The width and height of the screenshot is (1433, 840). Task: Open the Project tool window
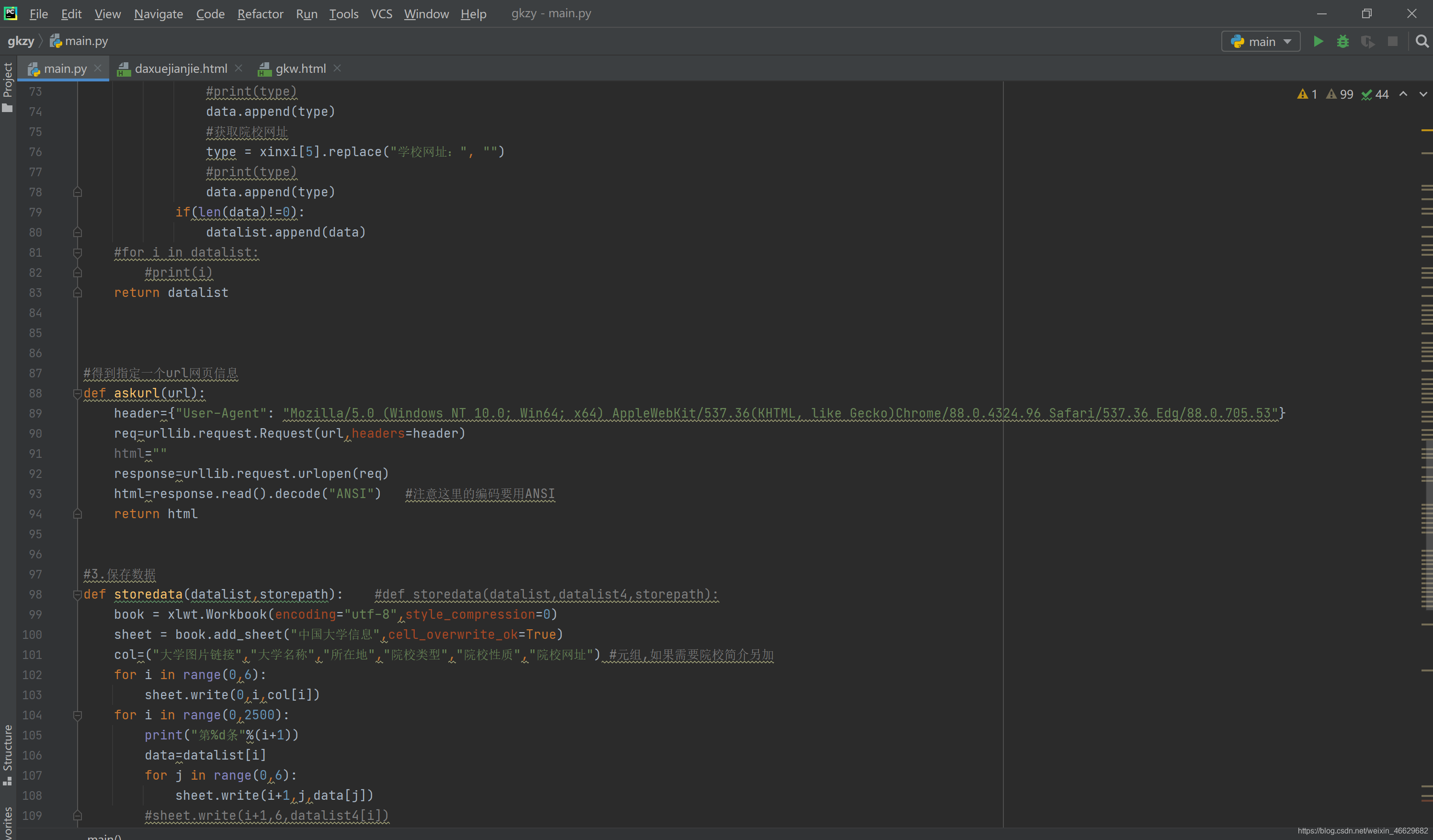click(x=8, y=87)
